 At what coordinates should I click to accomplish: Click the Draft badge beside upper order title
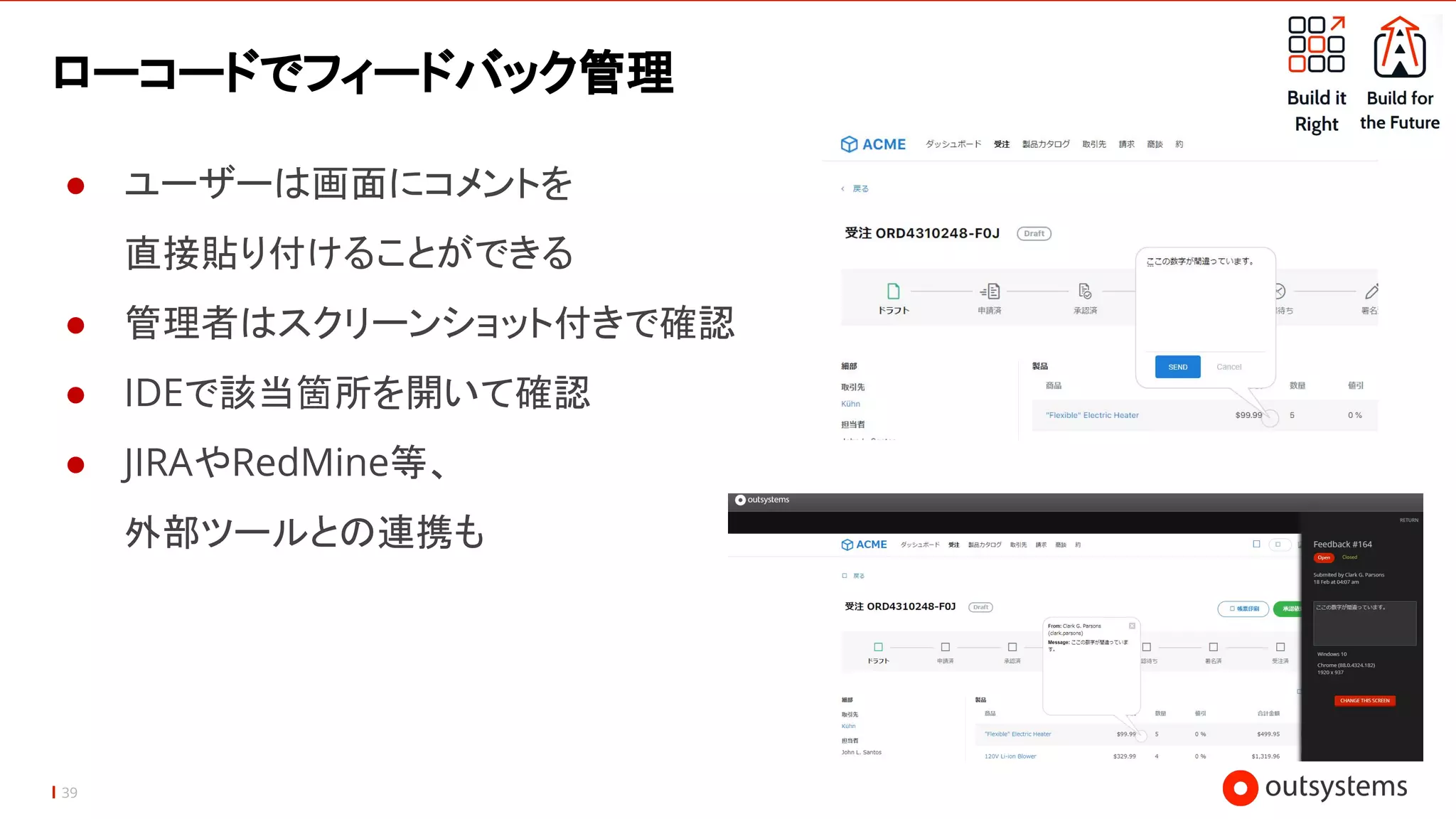pyautogui.click(x=1034, y=233)
